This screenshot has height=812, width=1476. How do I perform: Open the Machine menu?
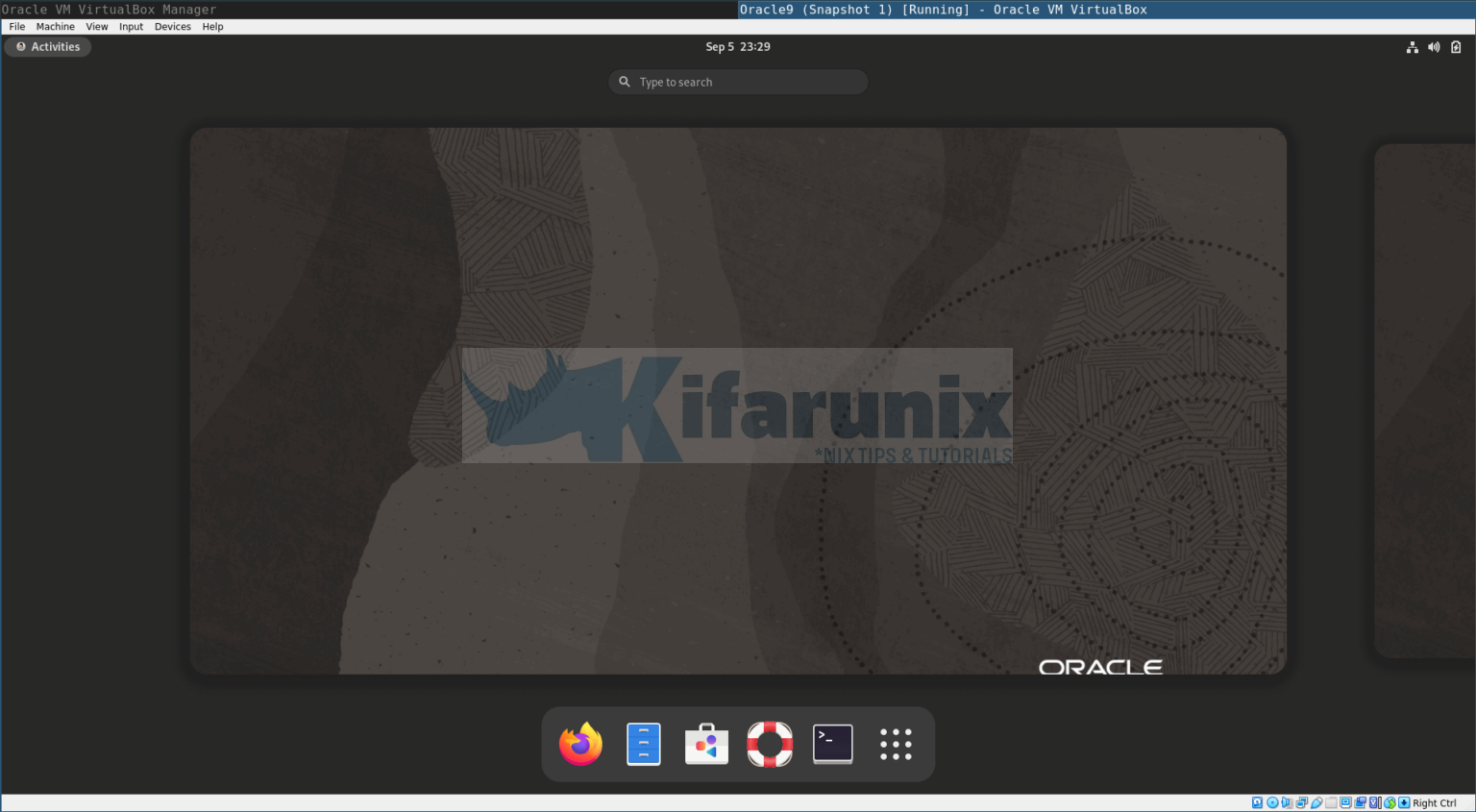point(55,27)
